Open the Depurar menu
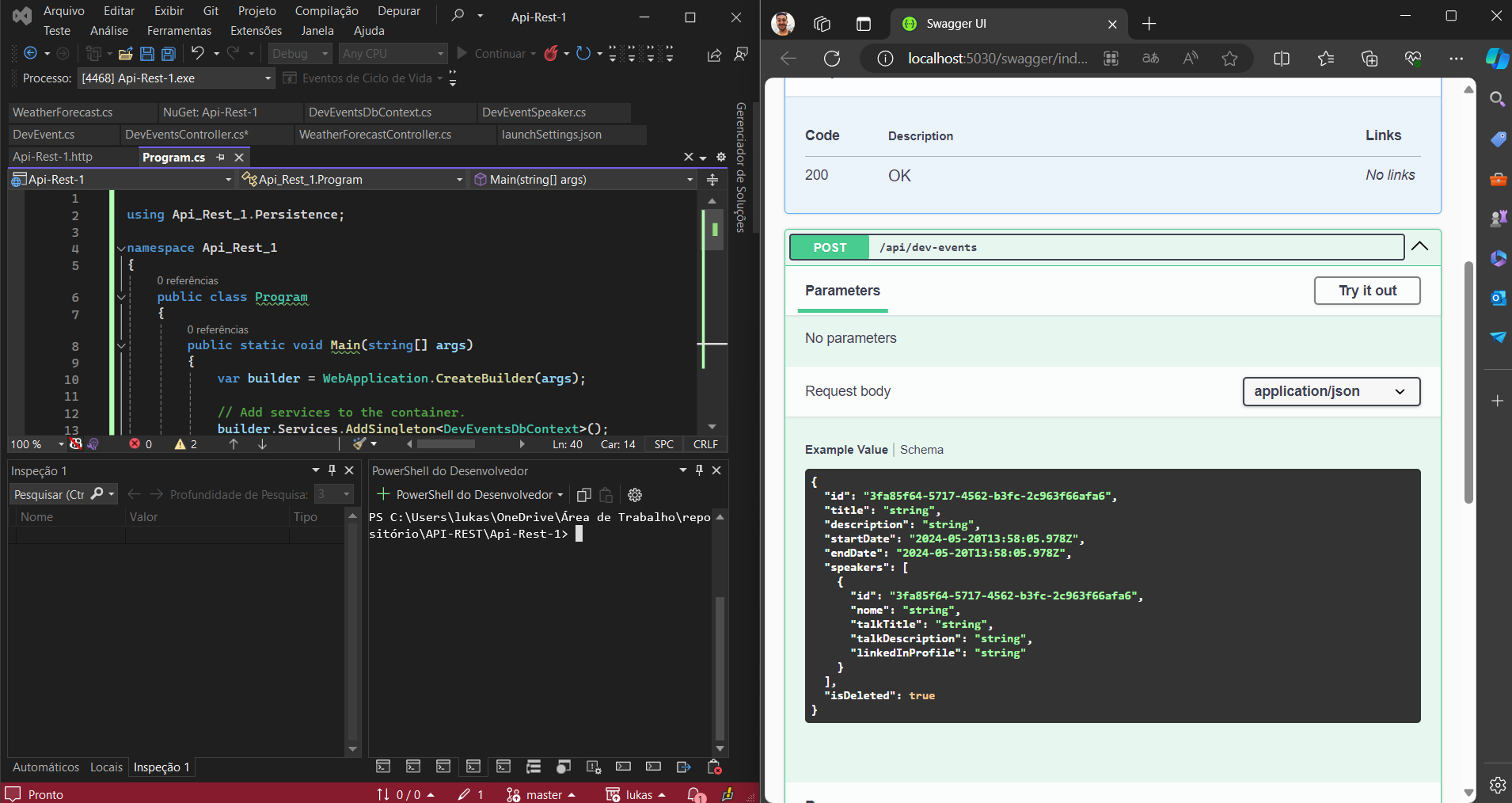 399,11
